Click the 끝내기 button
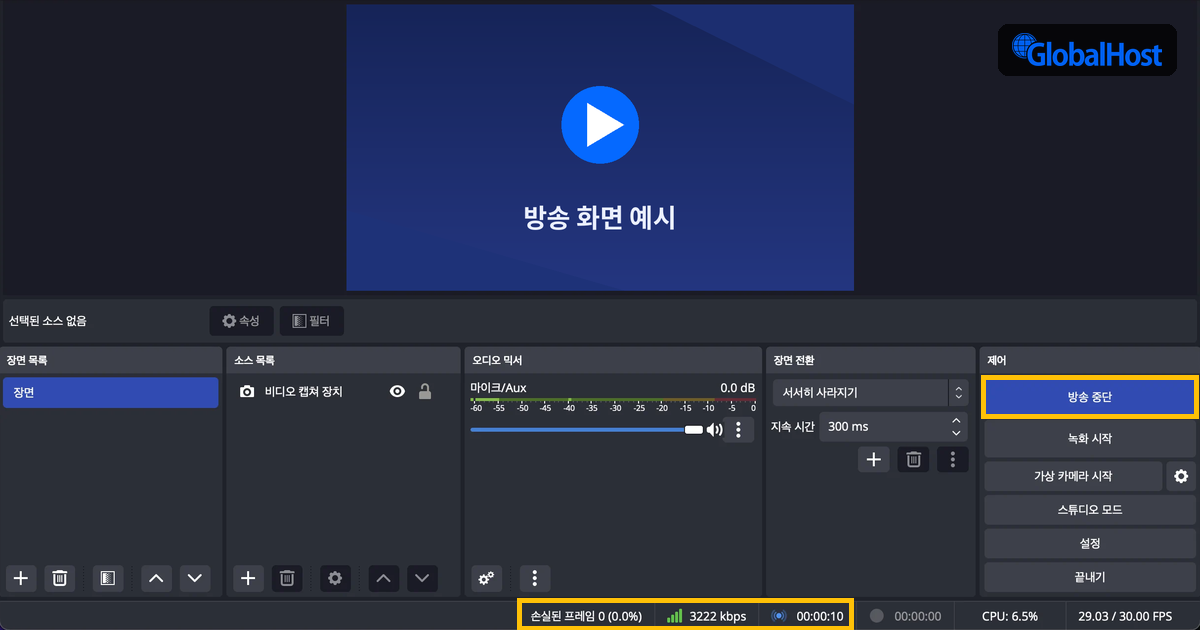The image size is (1200, 630). point(1090,577)
